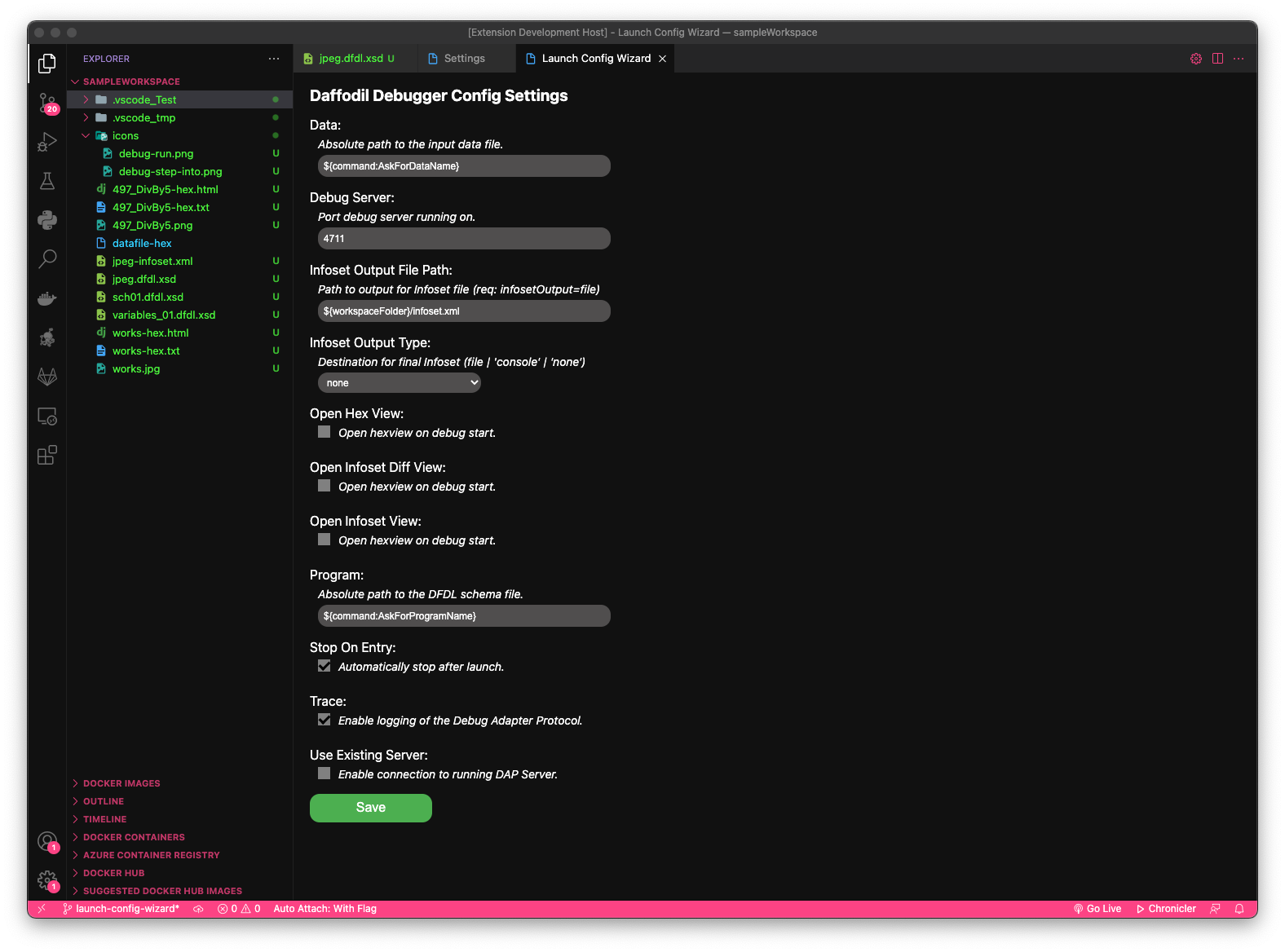Toggle Open Infoset View checkbox
Image resolution: width=1285 pixels, height=952 pixels.
(325, 540)
